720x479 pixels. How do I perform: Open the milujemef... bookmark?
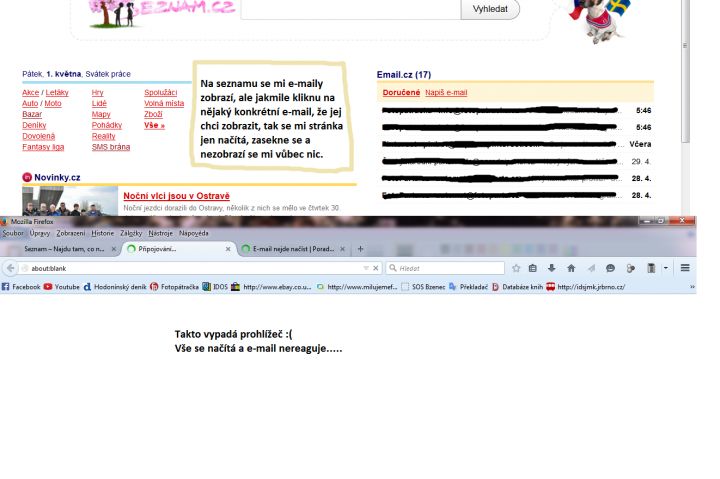pos(357,287)
